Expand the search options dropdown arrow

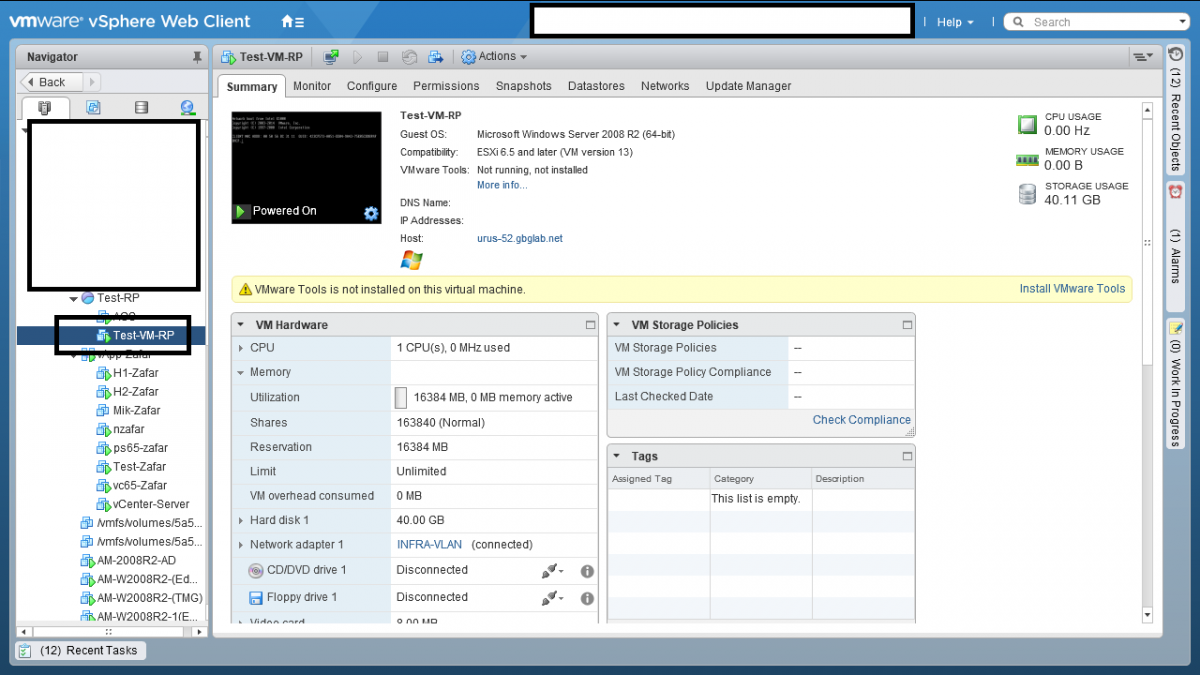(1183, 22)
